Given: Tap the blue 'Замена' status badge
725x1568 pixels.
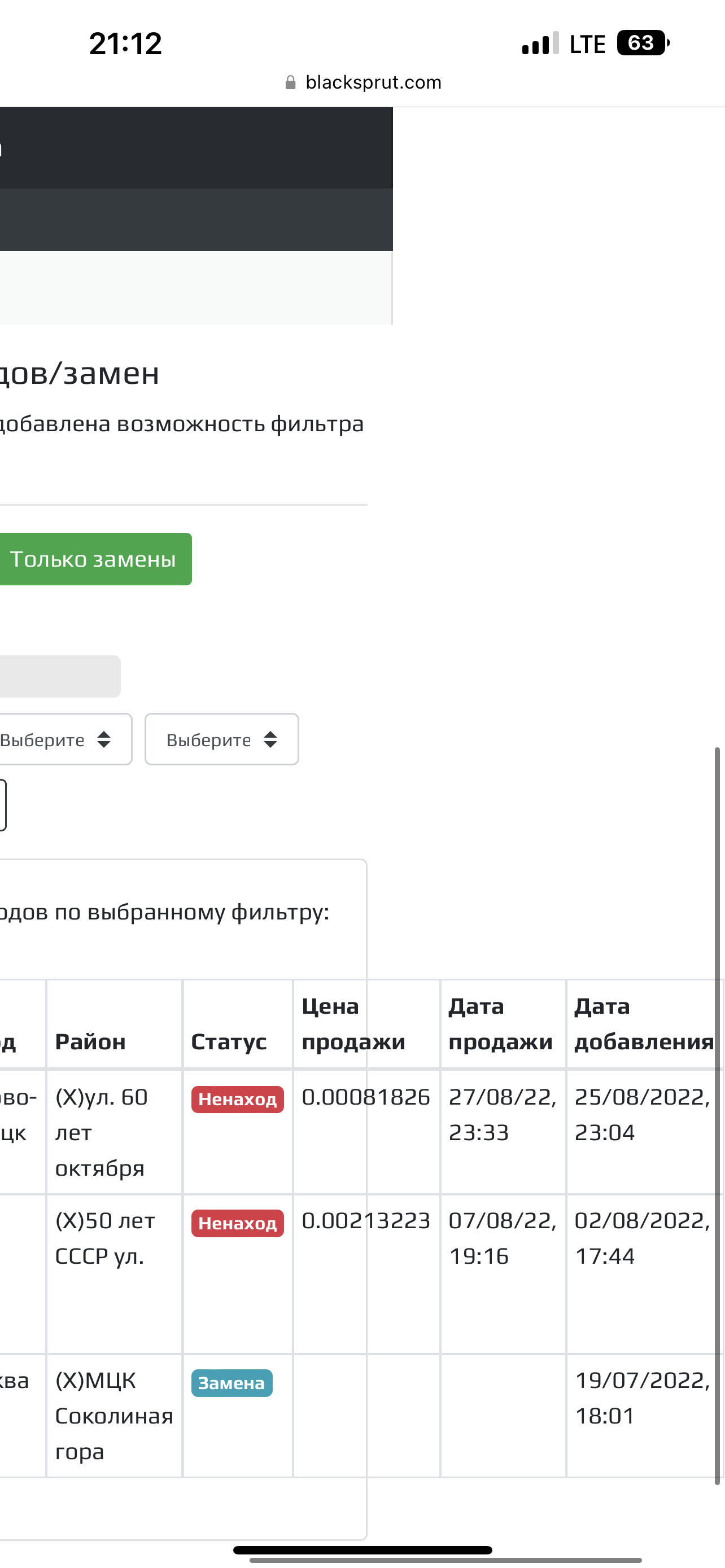Looking at the screenshot, I should coord(232,1383).
